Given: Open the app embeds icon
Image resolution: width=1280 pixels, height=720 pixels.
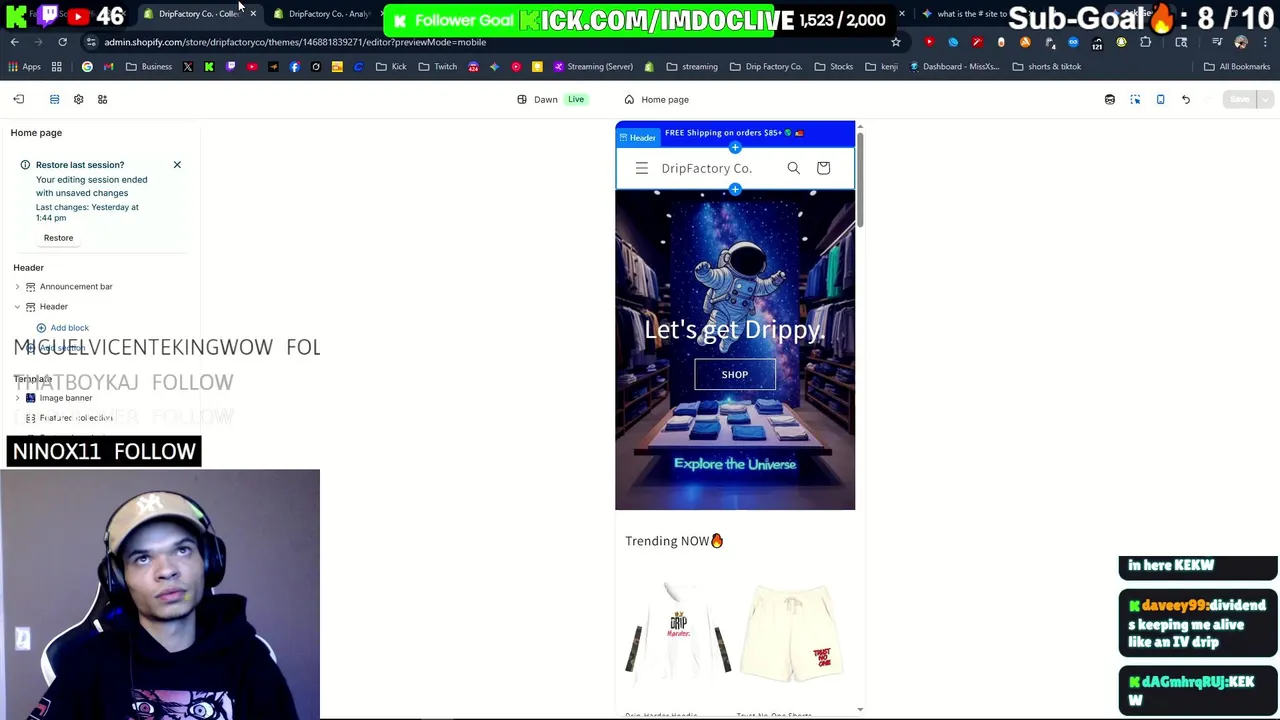Looking at the screenshot, I should click(x=102, y=99).
